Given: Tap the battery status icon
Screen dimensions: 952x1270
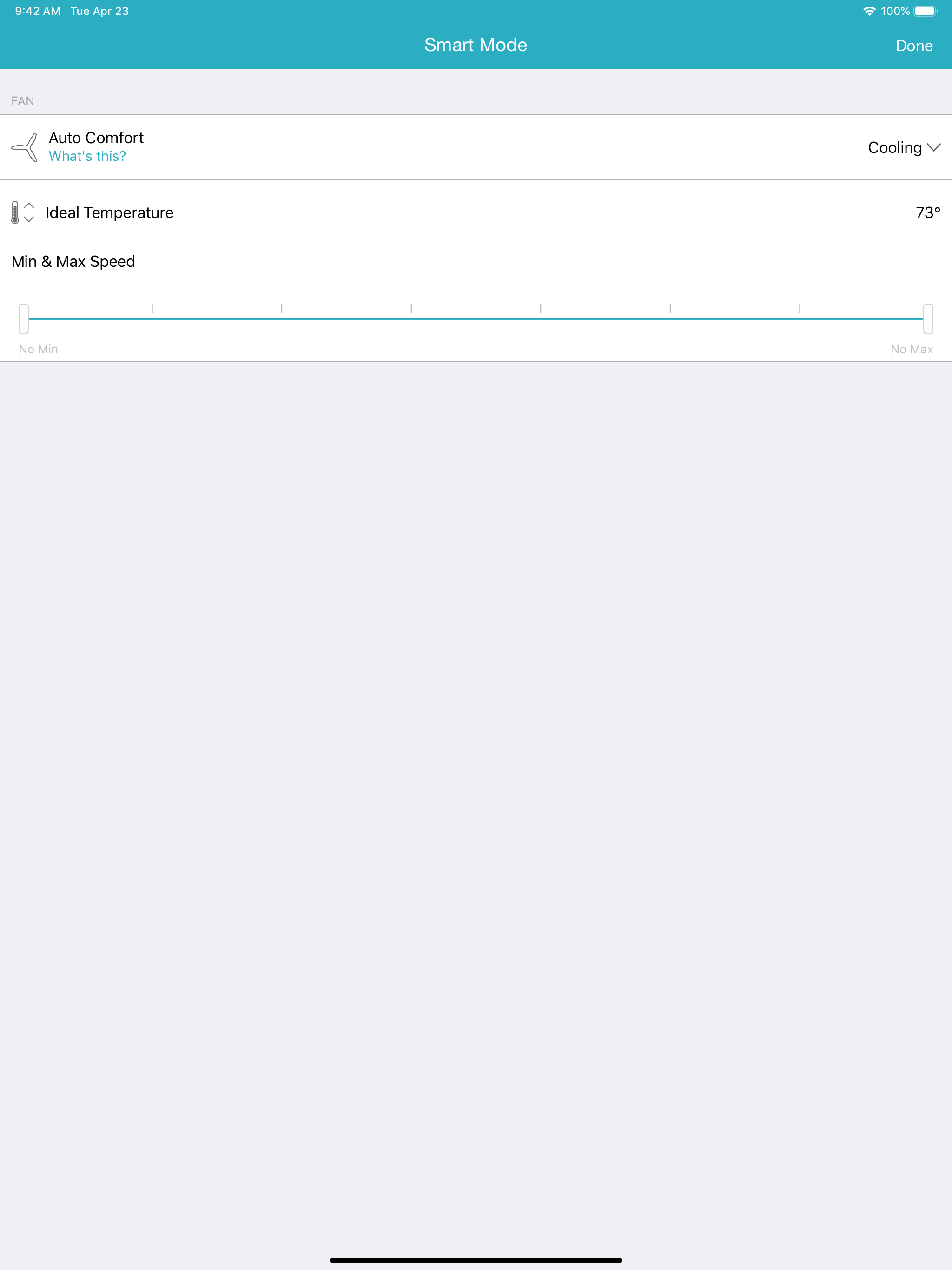Looking at the screenshot, I should click(926, 11).
